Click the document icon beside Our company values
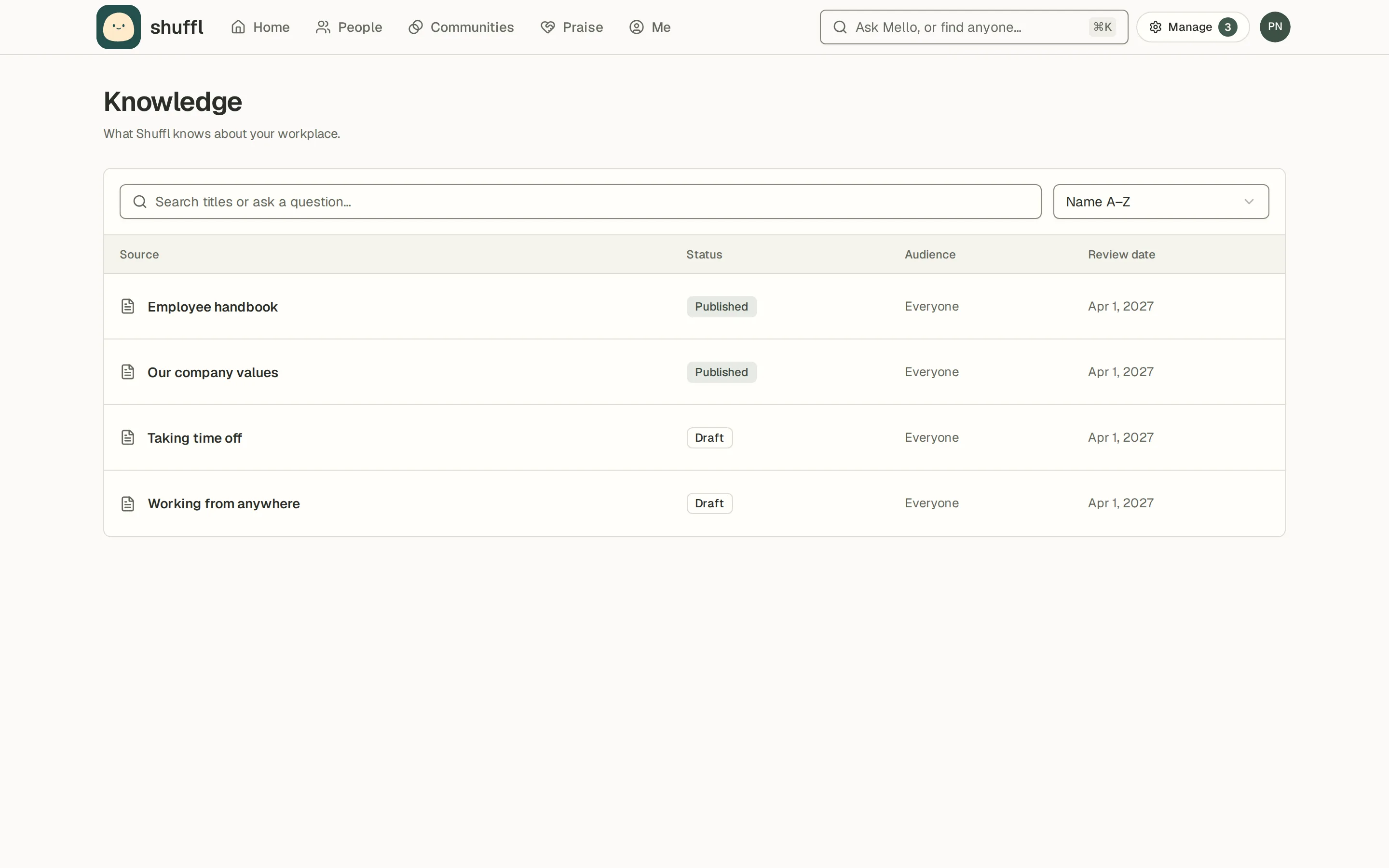This screenshot has width=1389, height=868. tap(127, 372)
